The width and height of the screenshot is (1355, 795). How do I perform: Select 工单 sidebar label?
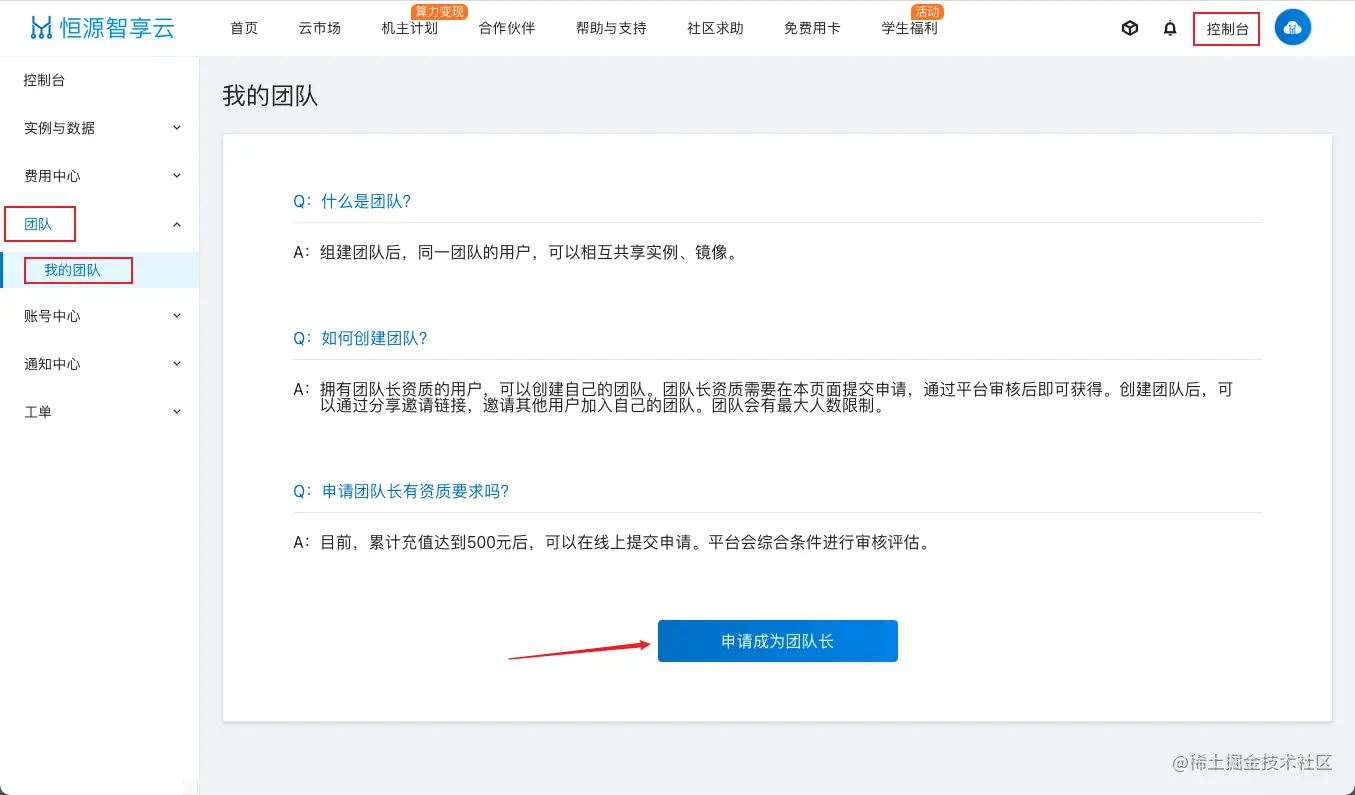[x=38, y=412]
